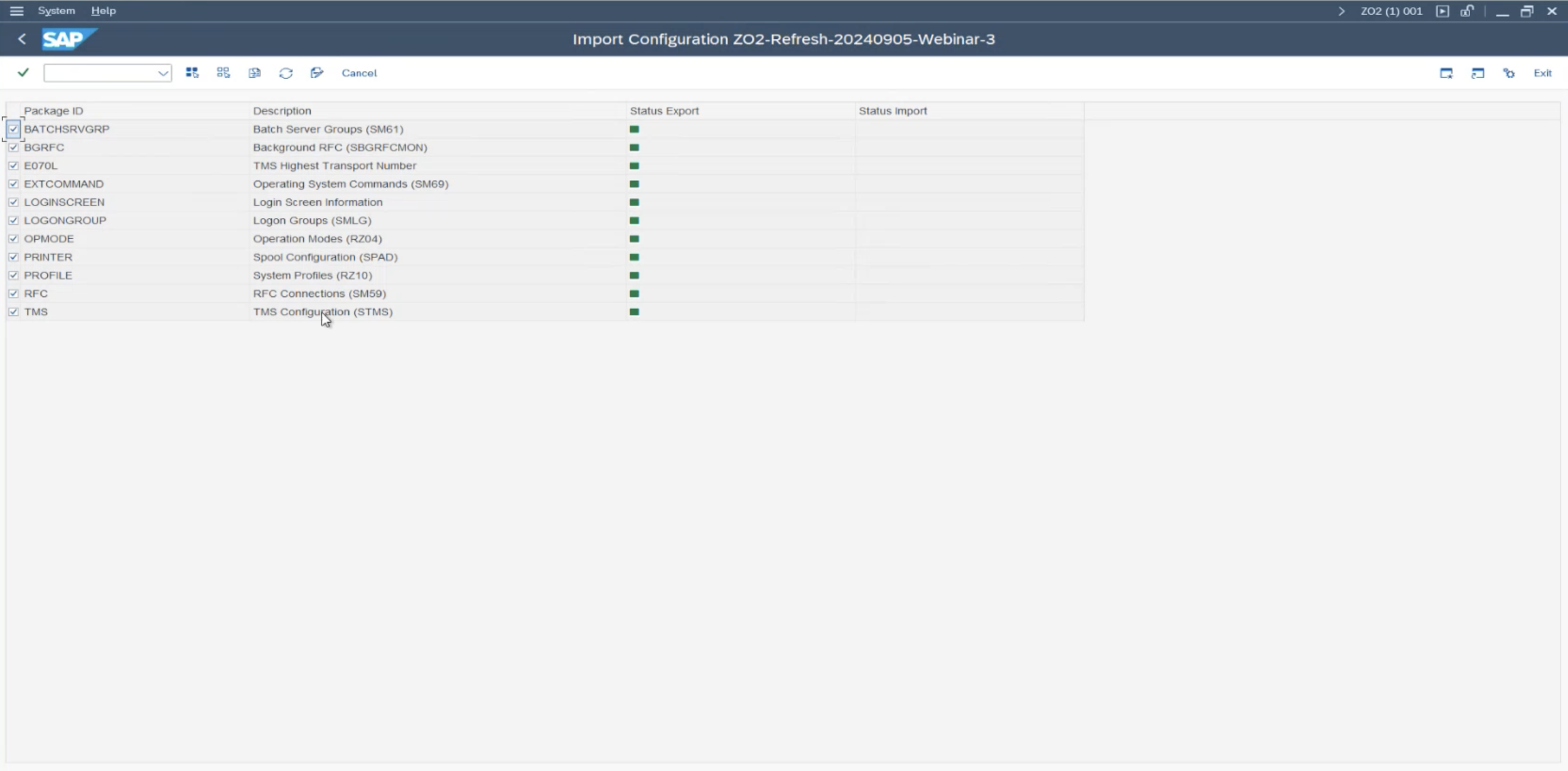Click the ZO2 (1) 001 system info text
This screenshot has height=771, width=1568.
[1391, 11]
